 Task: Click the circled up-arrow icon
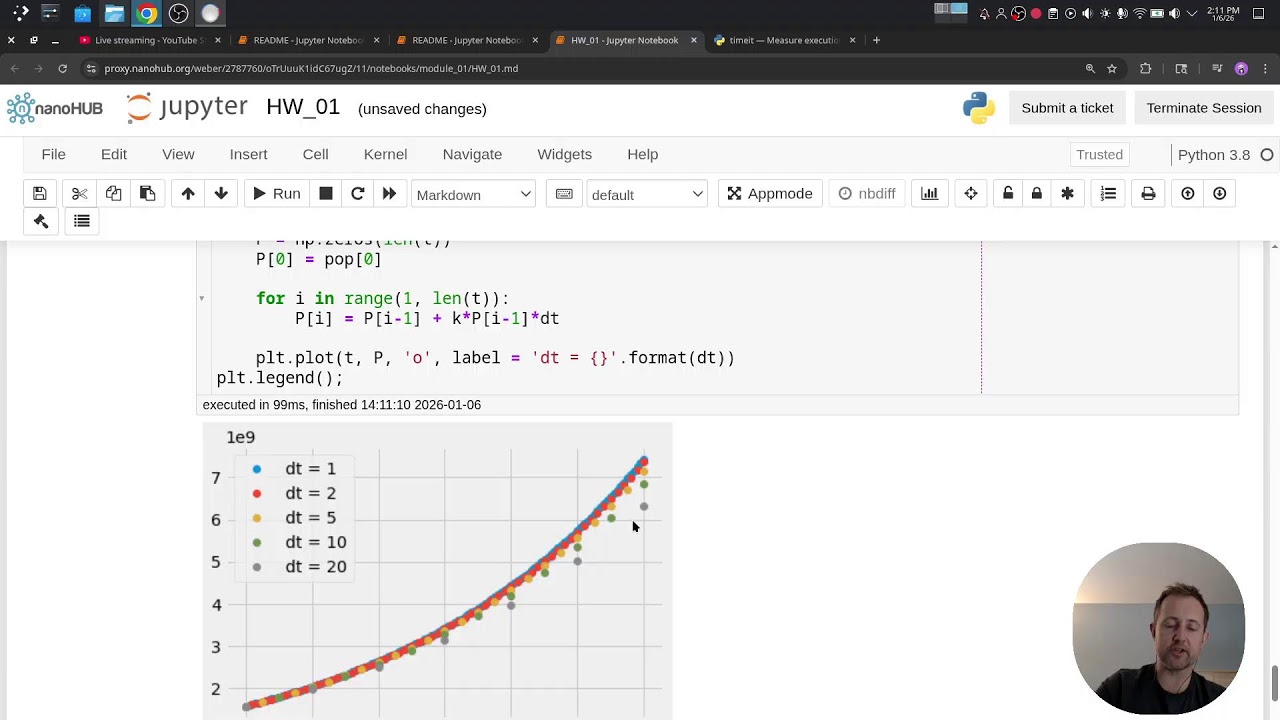coord(1188,194)
